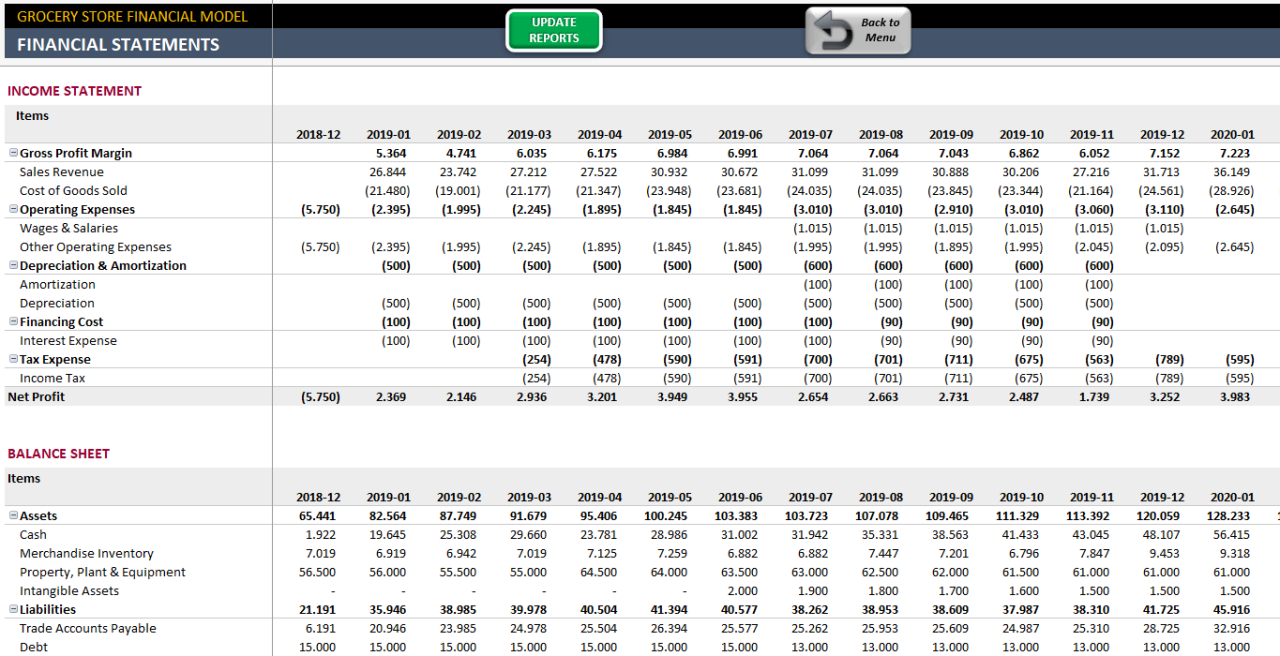Select the Other Operating Expenses row label
Image resolution: width=1280 pixels, height=656 pixels.
pyautogui.click(x=95, y=247)
